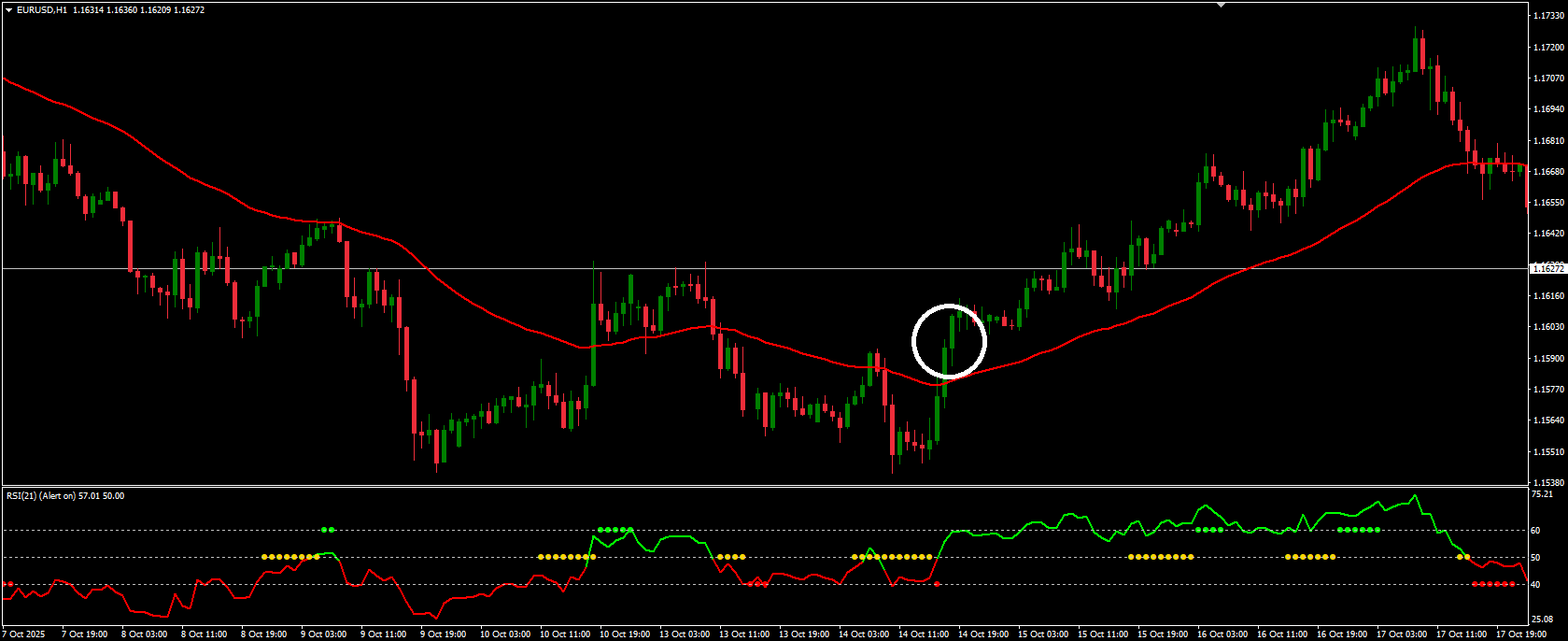Click the RSI level 40 label
The image size is (1568, 641).
1536,585
